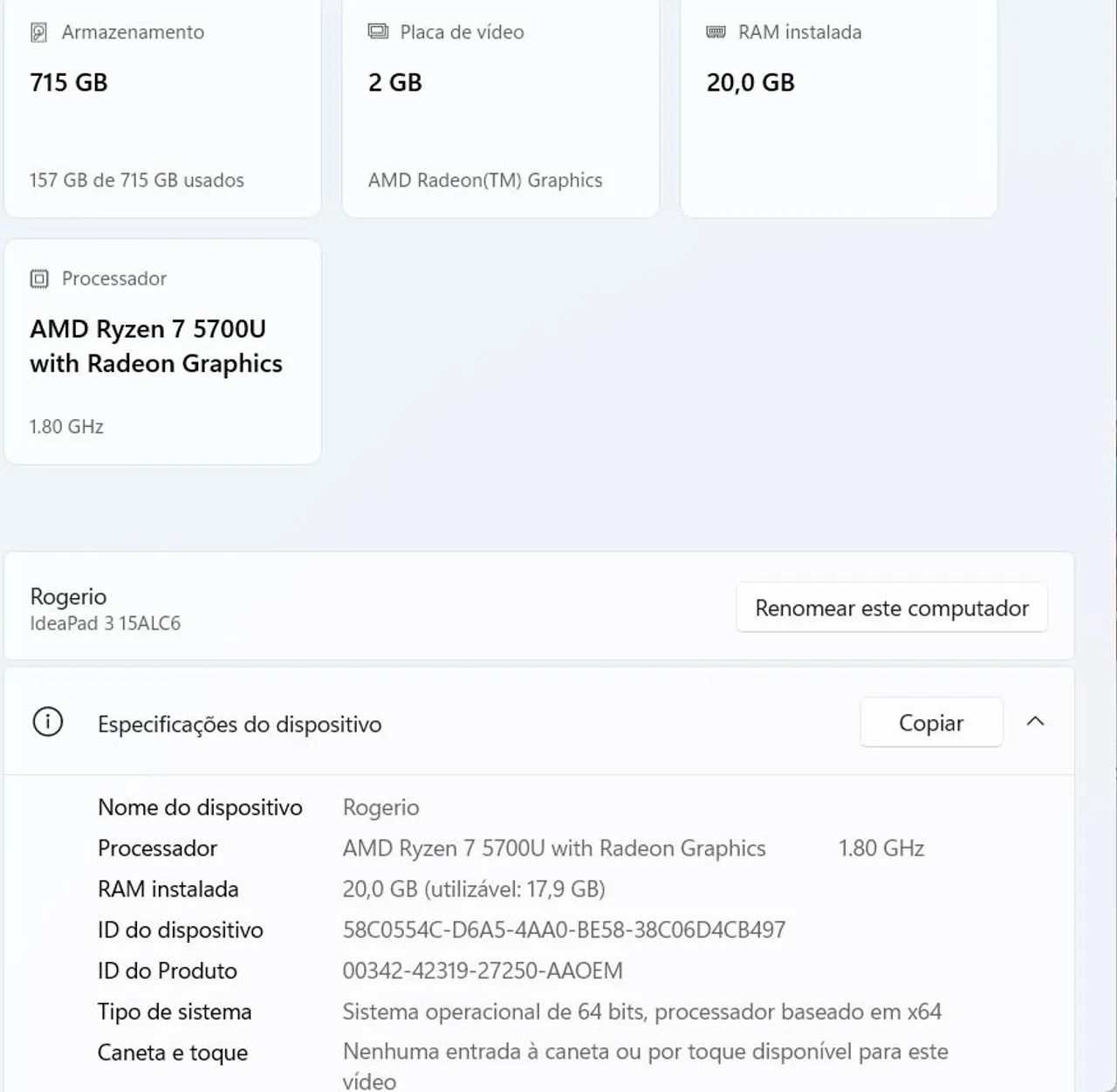
Task: Click the RAM instalada memory icon
Action: click(715, 31)
